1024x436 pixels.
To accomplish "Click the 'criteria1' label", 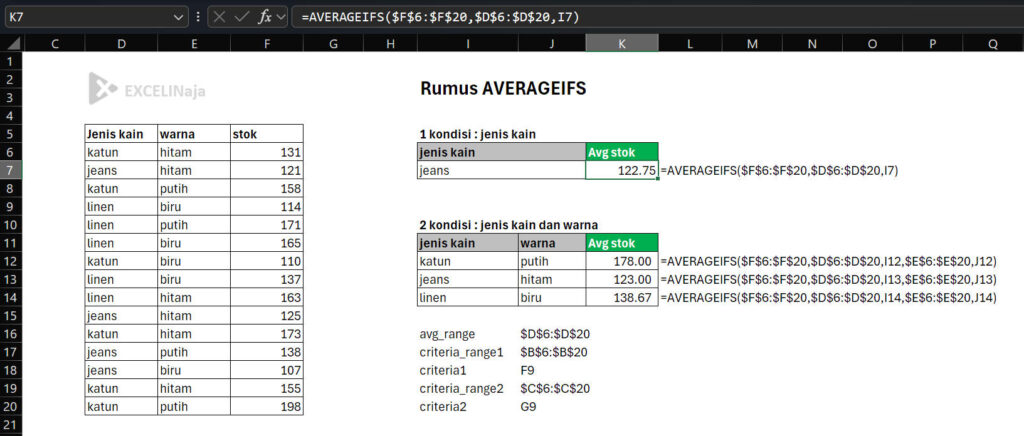I will point(442,370).
